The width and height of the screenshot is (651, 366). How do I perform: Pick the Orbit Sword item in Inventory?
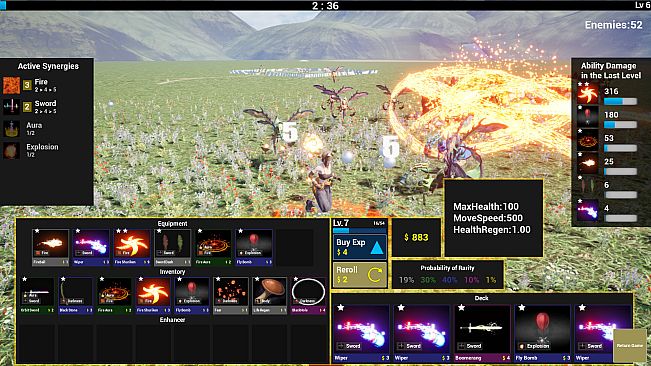click(37, 295)
